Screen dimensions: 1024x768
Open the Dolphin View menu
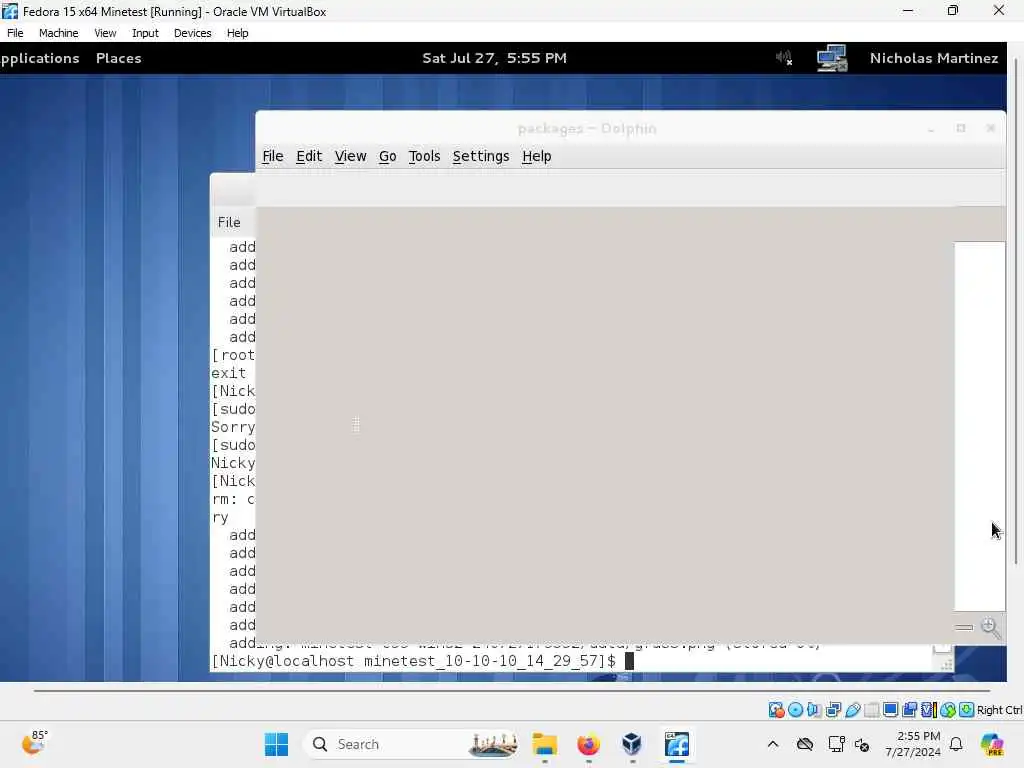350,156
